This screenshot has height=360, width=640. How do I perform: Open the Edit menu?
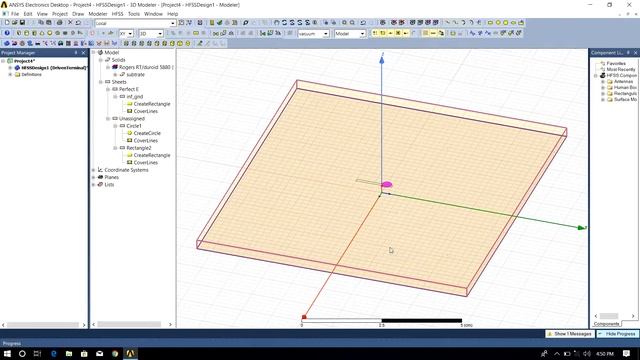(28, 13)
